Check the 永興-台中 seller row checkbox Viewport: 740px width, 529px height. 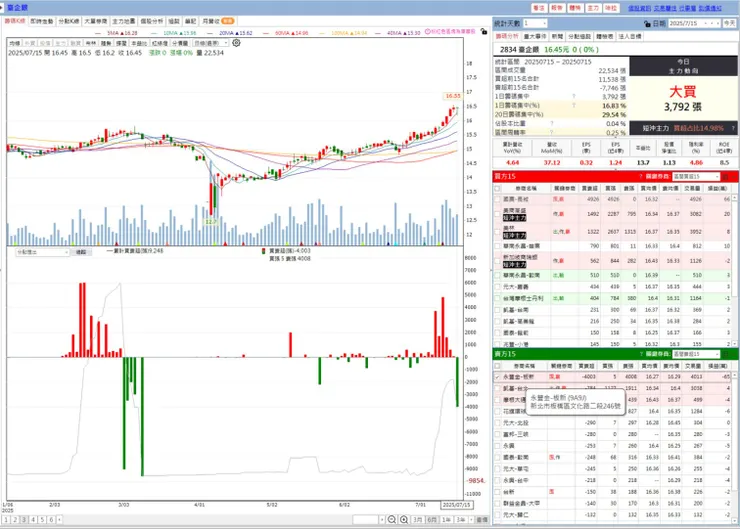[x=497, y=480]
